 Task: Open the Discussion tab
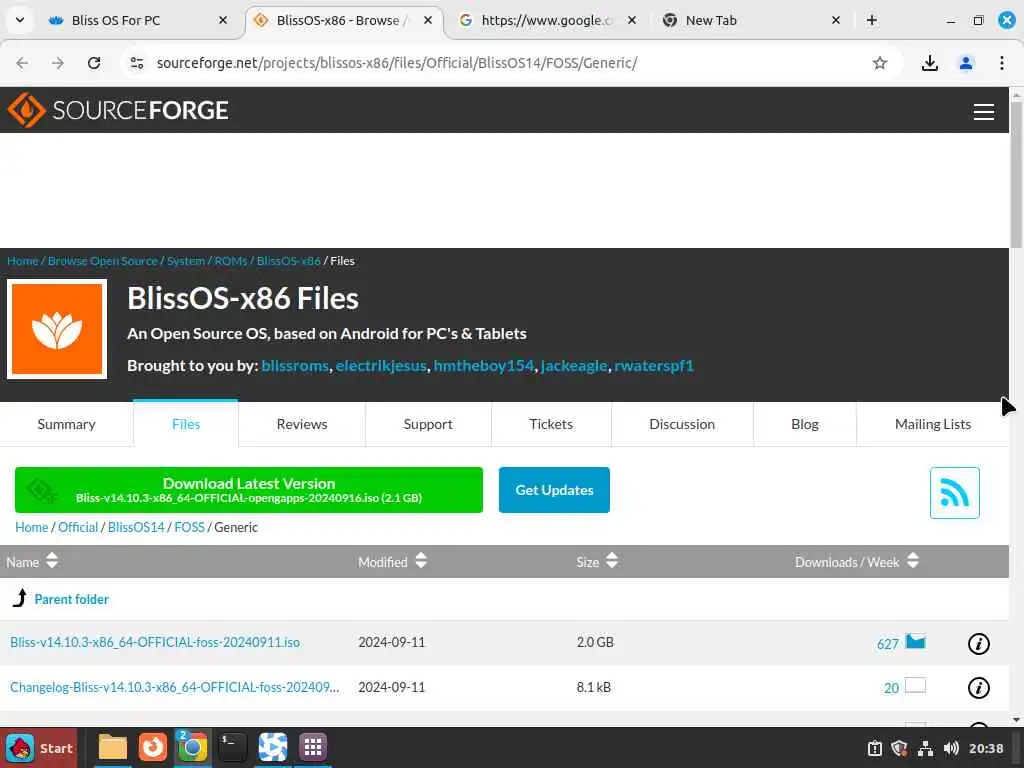tap(682, 424)
